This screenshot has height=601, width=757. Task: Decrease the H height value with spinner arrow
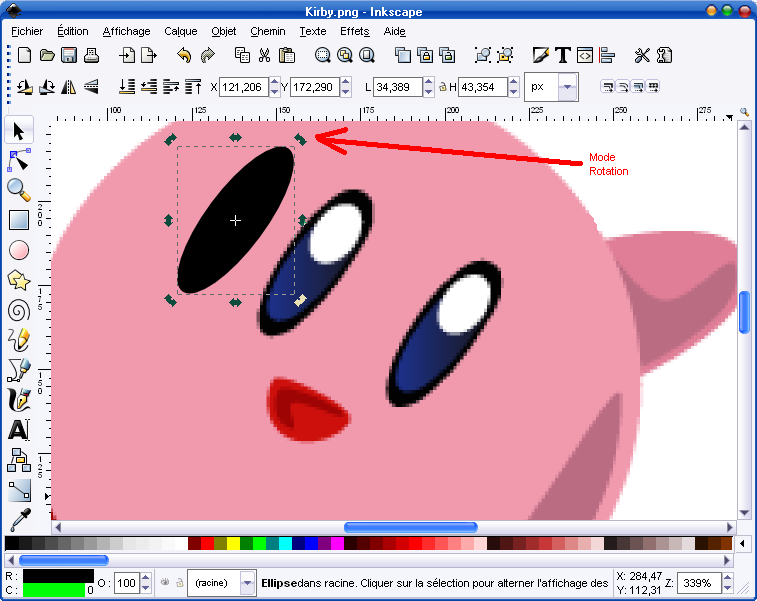tap(514, 92)
